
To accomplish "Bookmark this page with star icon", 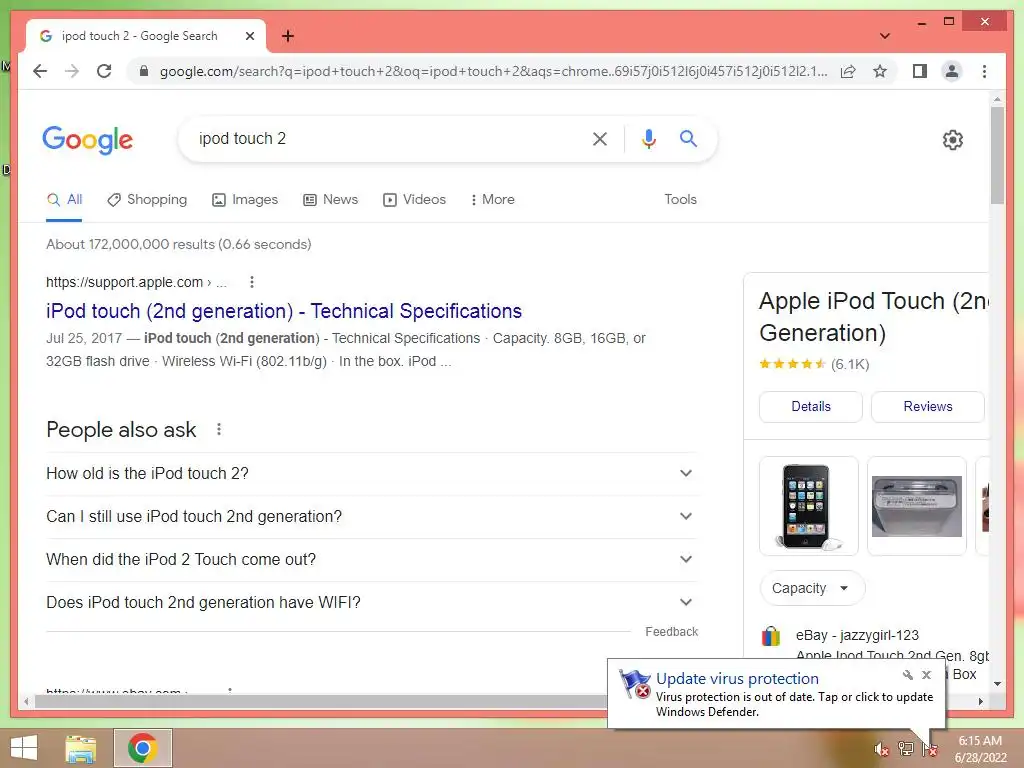I will click(x=880, y=71).
